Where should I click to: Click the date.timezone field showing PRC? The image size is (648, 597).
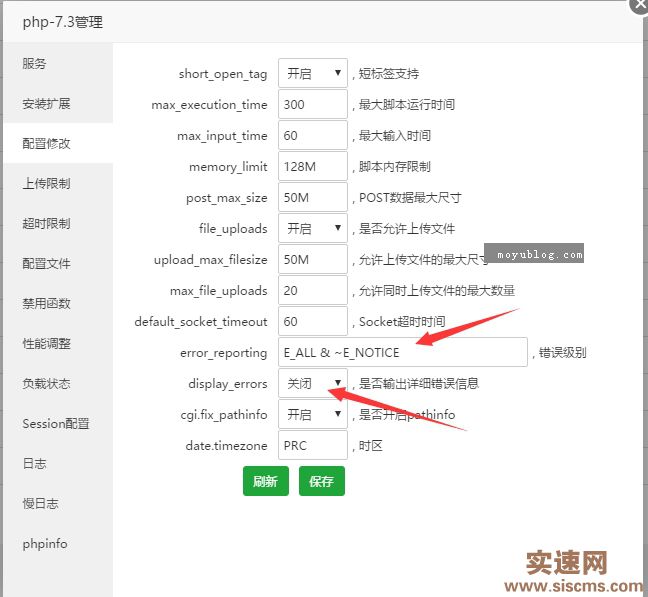[x=313, y=445]
